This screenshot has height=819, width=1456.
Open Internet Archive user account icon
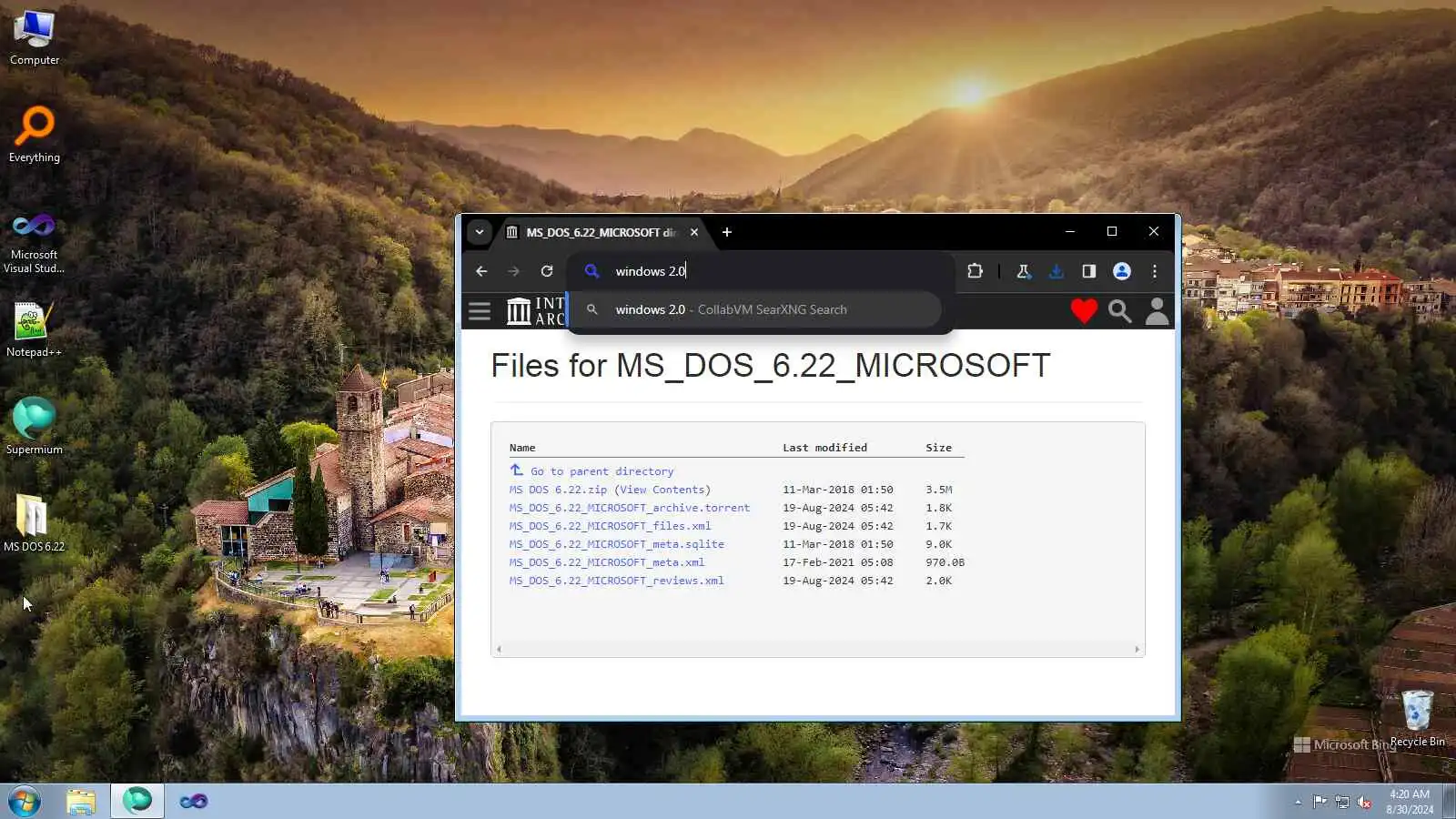pyautogui.click(x=1158, y=311)
